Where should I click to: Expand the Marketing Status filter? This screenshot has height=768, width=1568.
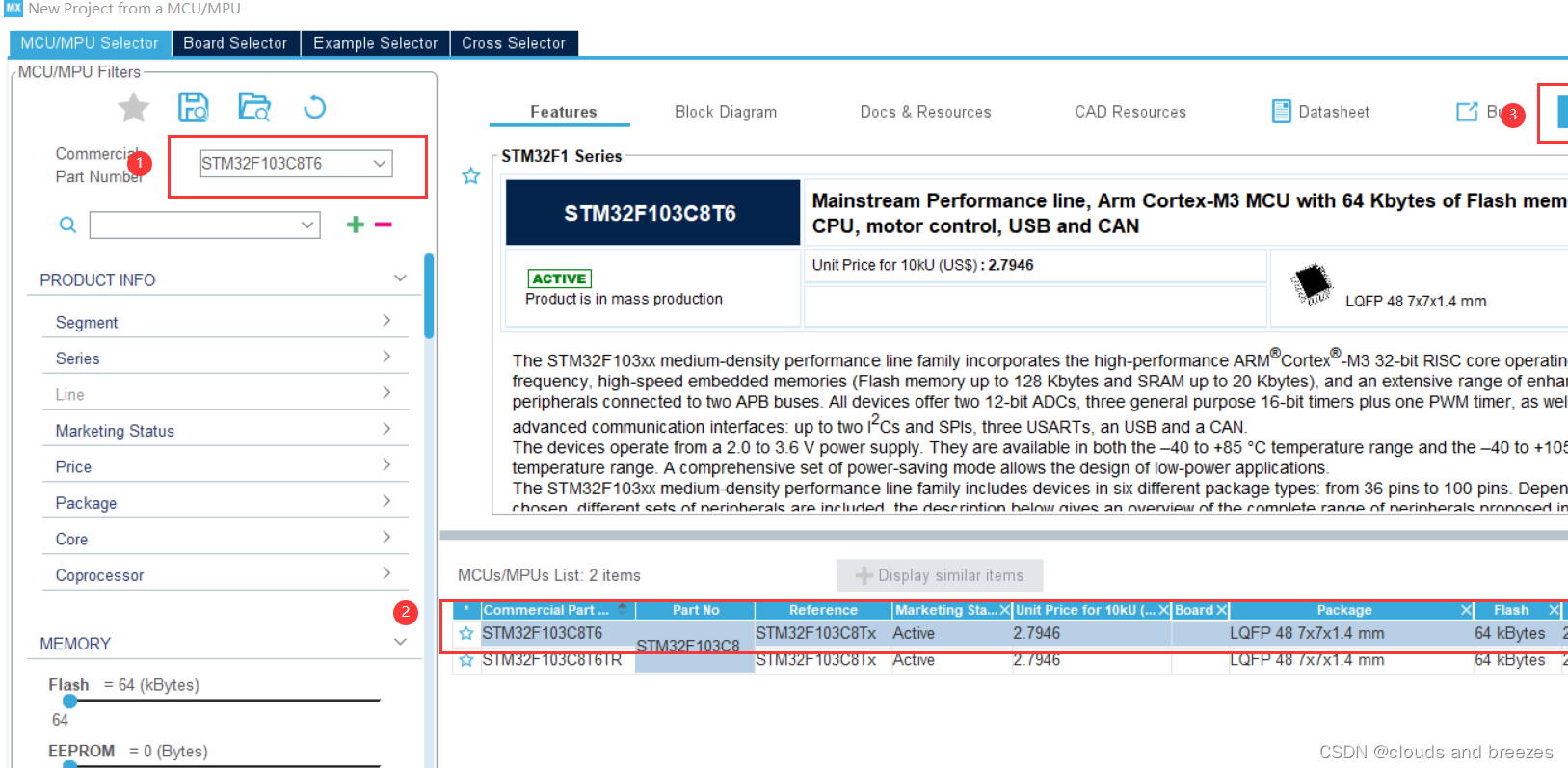(386, 429)
